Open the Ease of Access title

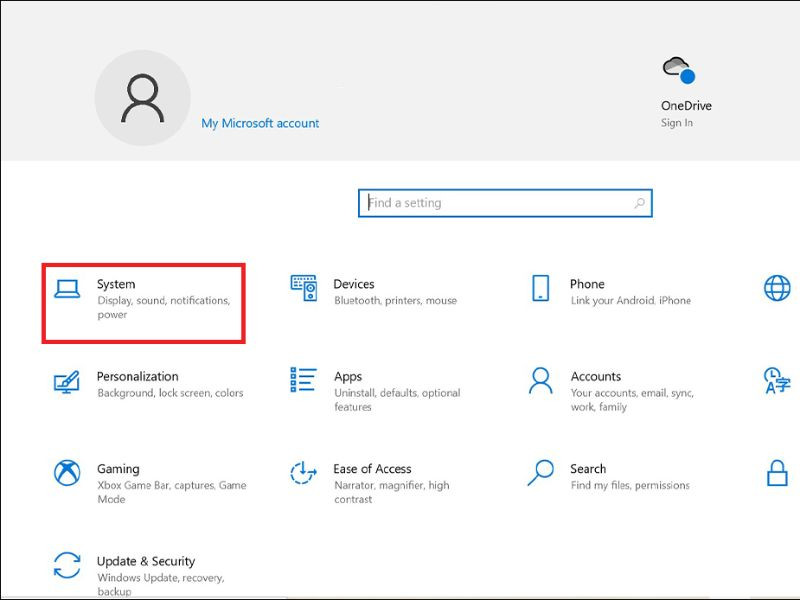[x=372, y=469]
